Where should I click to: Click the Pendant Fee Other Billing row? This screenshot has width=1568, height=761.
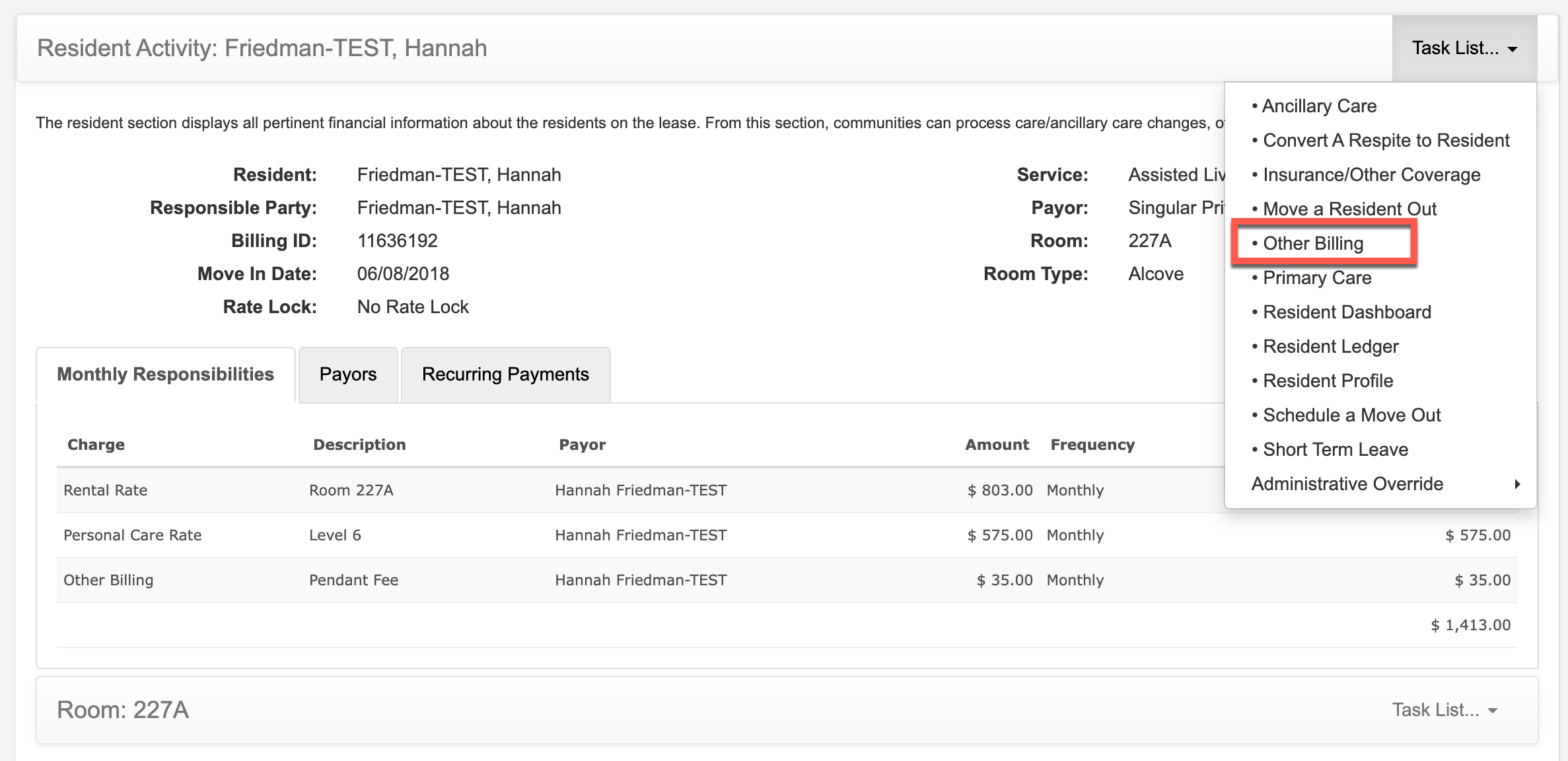pos(353,580)
